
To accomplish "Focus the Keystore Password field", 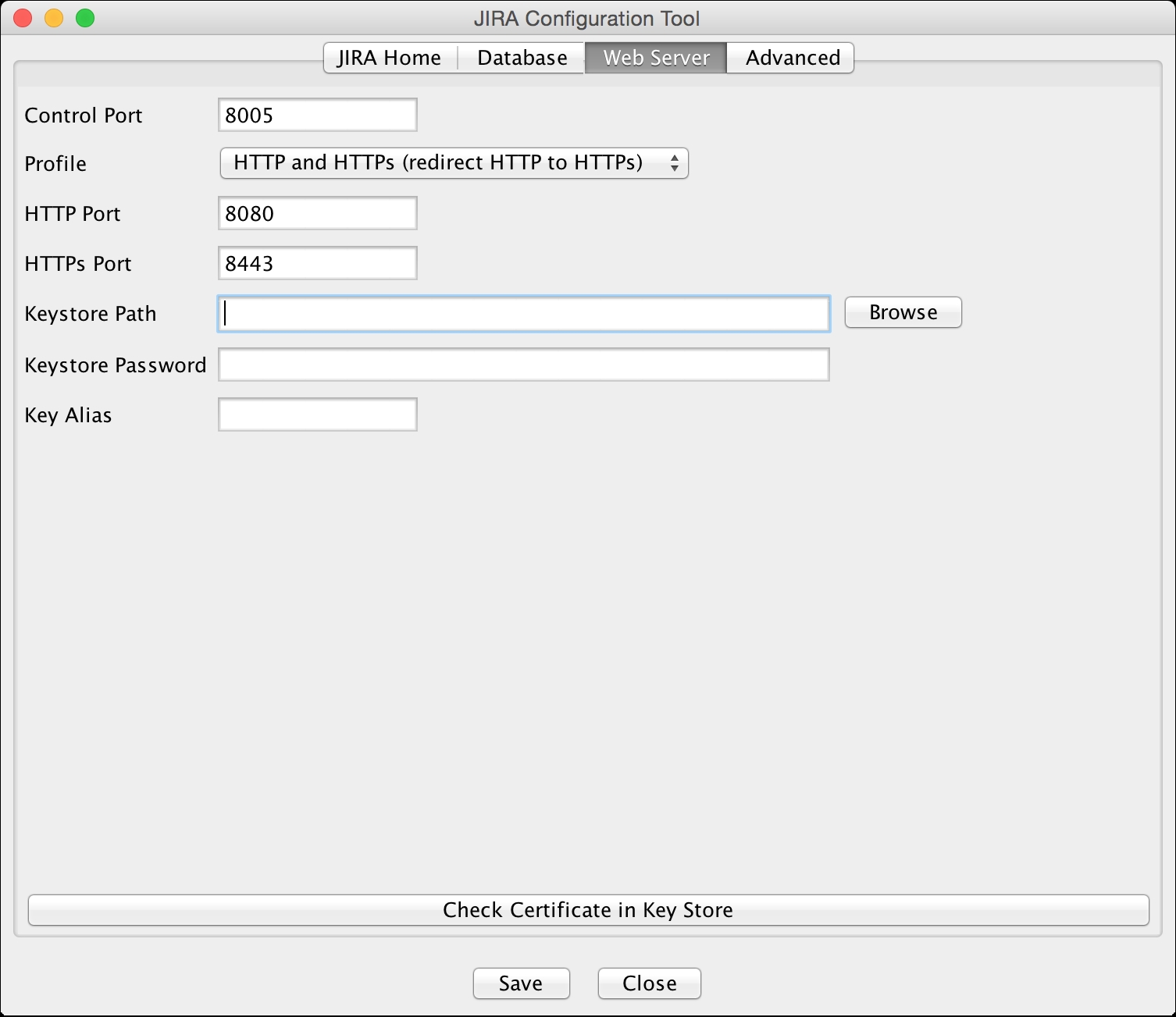I will (x=524, y=364).
